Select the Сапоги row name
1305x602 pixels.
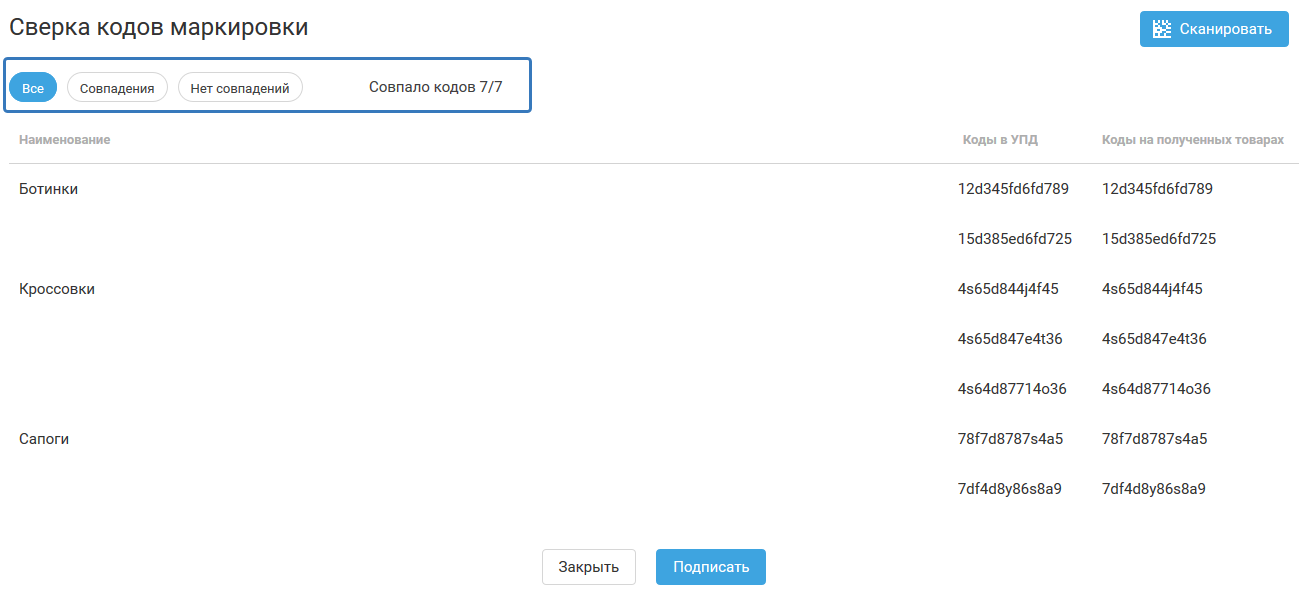click(44, 439)
